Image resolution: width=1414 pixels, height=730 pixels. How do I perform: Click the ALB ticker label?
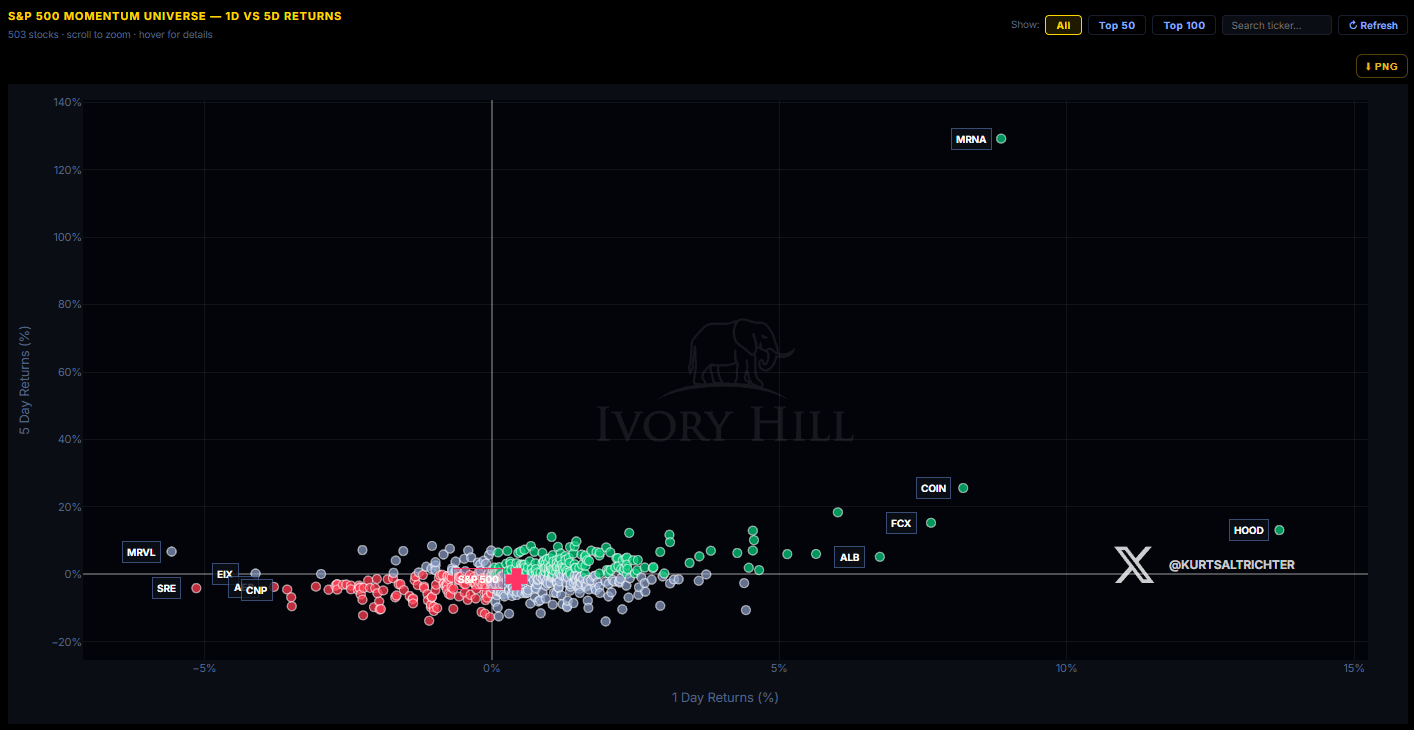coord(849,557)
